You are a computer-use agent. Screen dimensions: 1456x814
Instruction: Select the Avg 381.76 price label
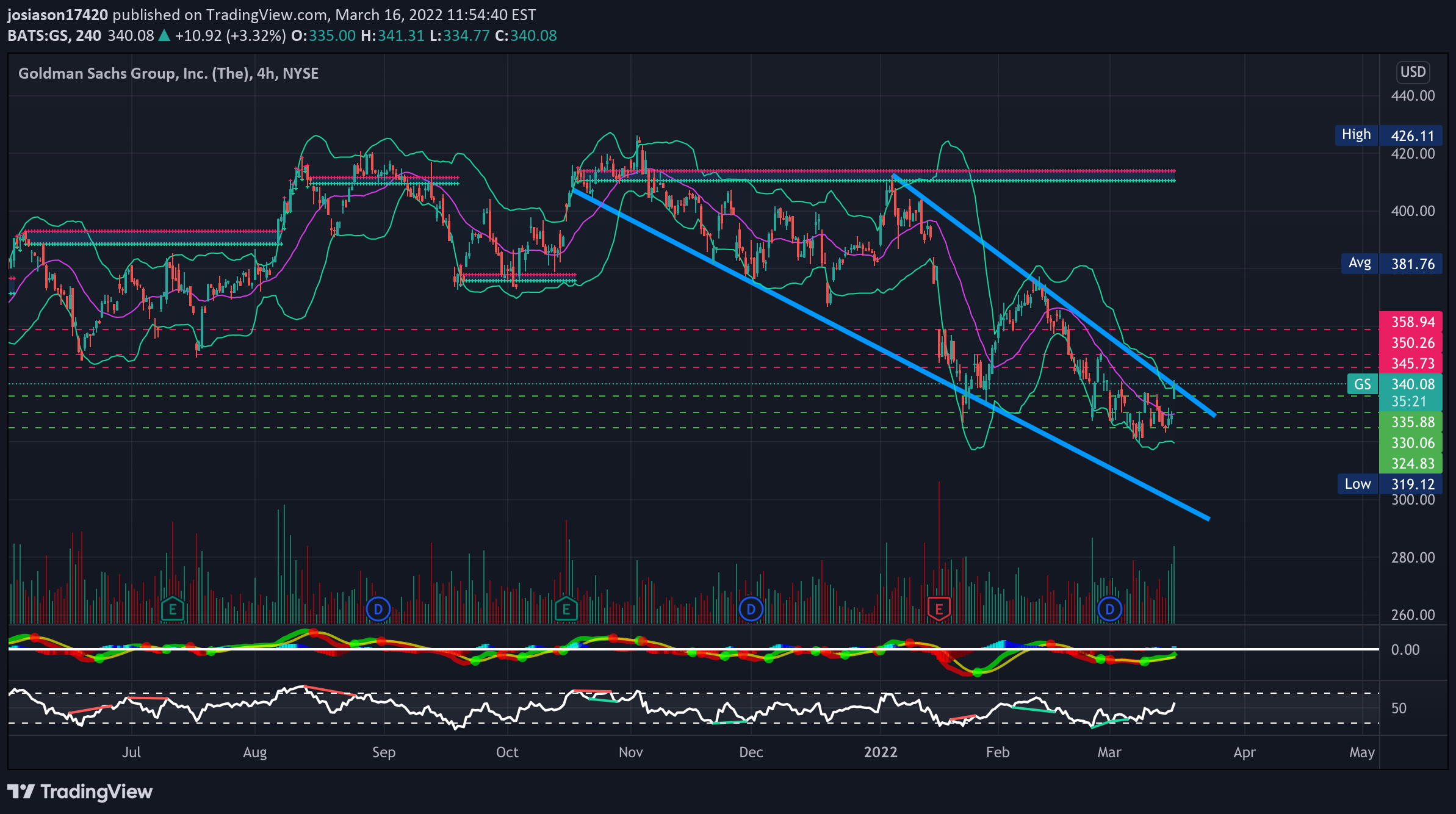pyautogui.click(x=1392, y=264)
